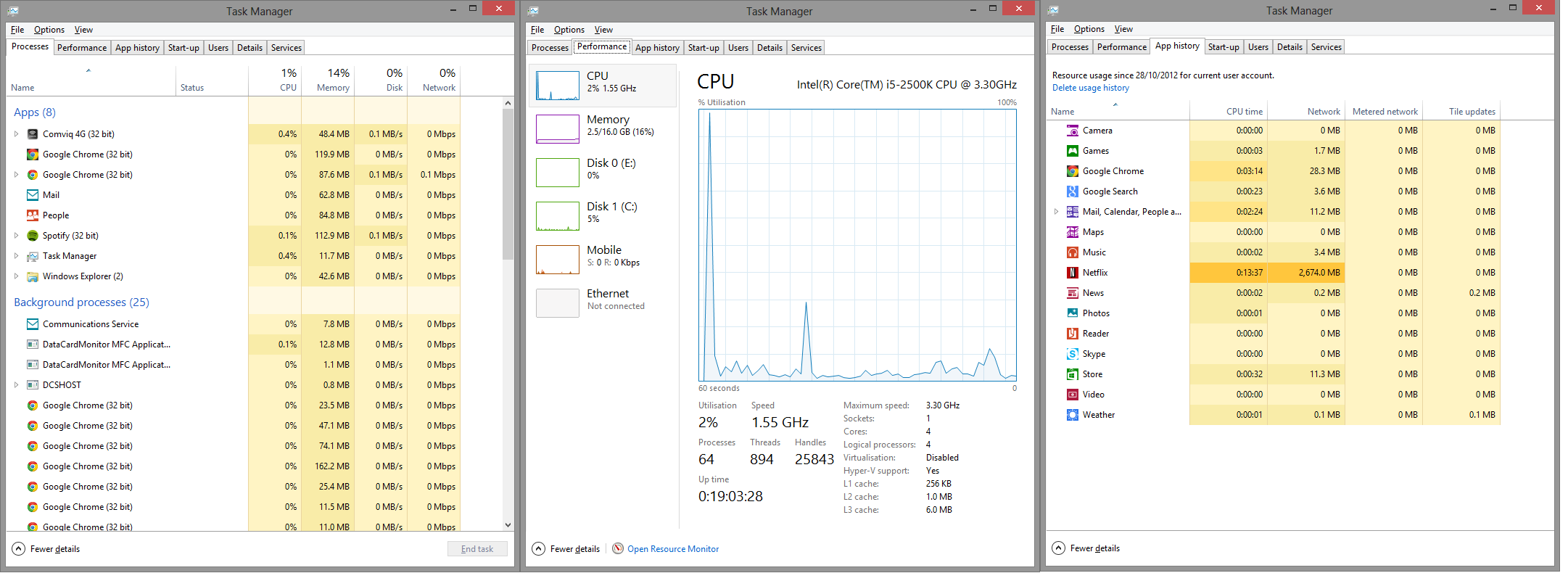Select App history tab in the Processes window

pyautogui.click(x=137, y=48)
